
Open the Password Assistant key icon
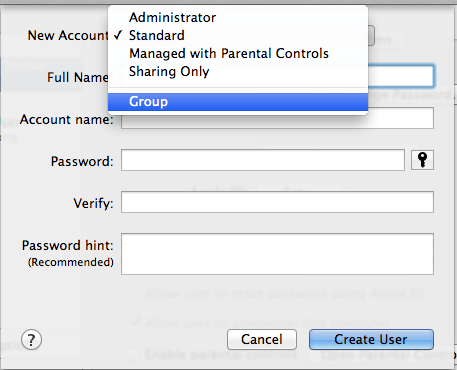[422, 160]
